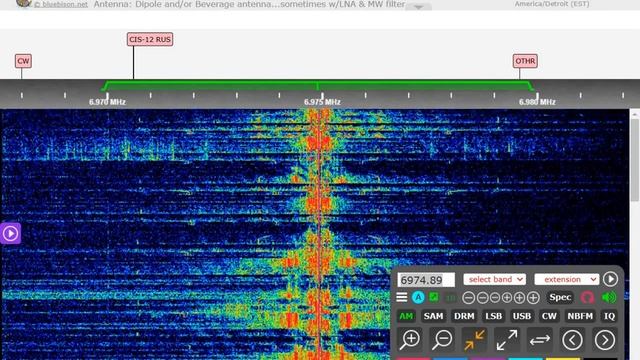Click the CIS-12 RUS frequency label
The image size is (640, 360).
[x=150, y=39]
